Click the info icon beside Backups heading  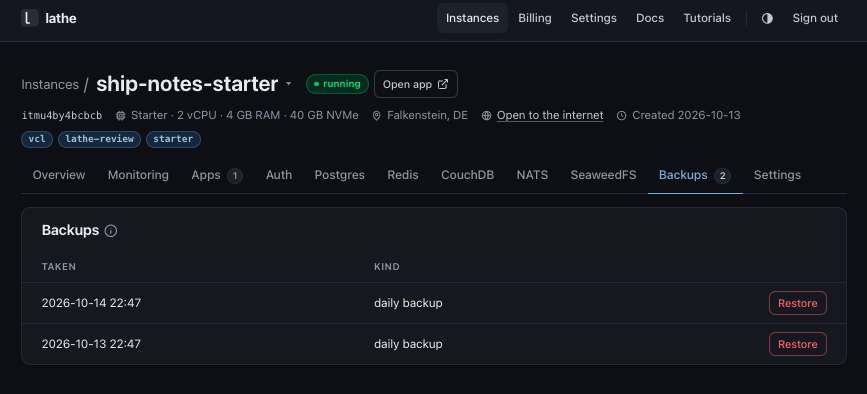pos(111,231)
